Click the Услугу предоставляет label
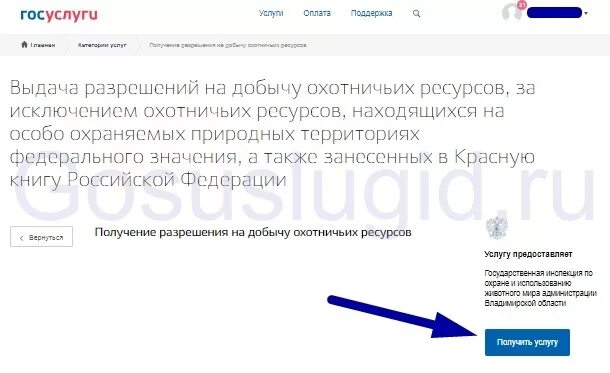The height and width of the screenshot is (373, 610). (528, 254)
